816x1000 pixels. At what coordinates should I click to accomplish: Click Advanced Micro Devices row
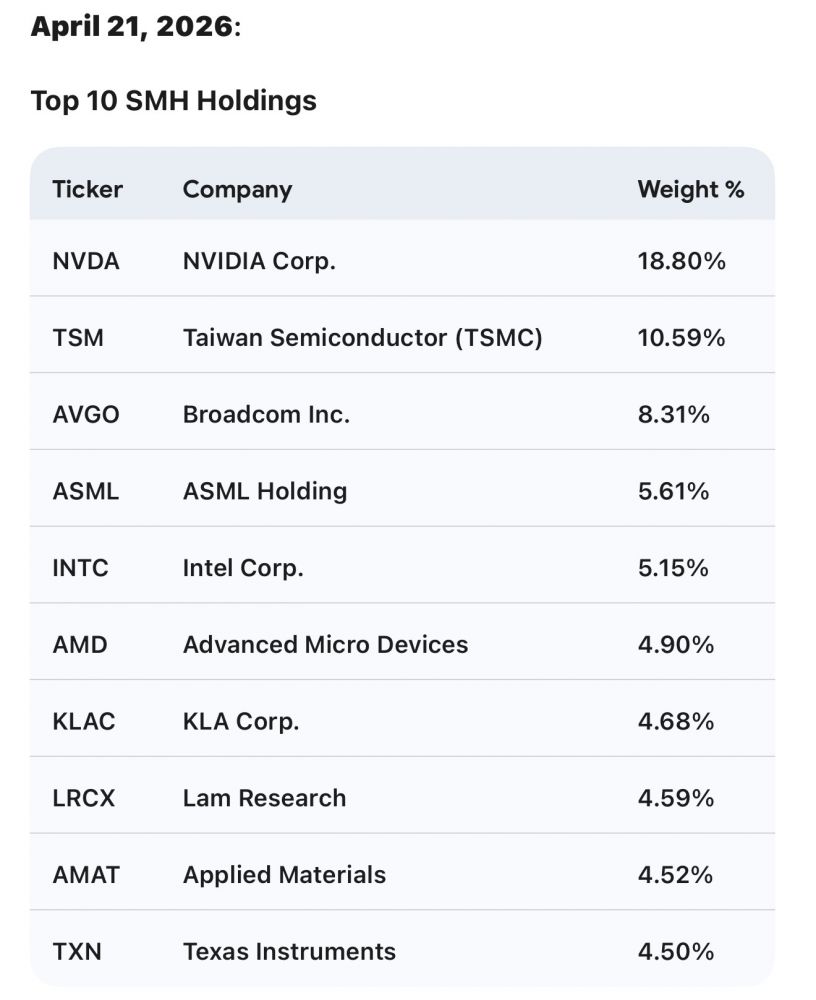(x=325, y=645)
